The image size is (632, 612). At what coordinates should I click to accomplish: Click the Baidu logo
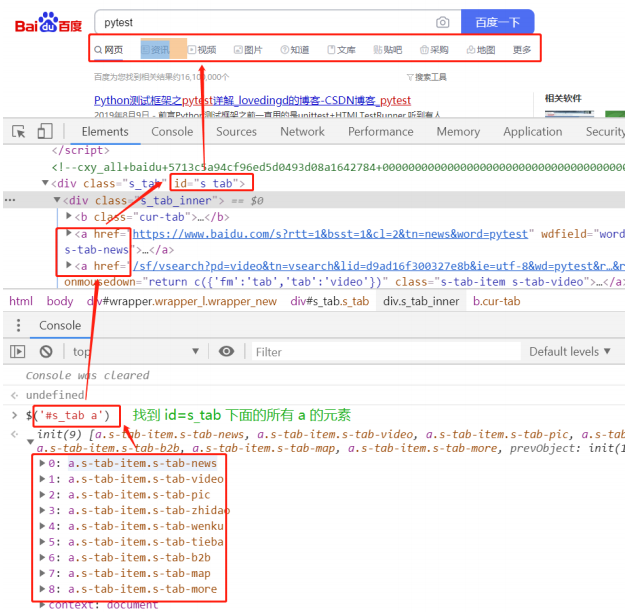[x=48, y=23]
